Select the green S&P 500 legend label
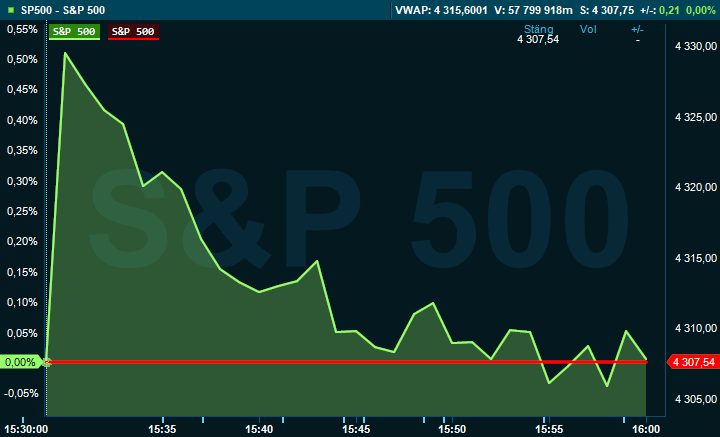Image resolution: width=720 pixels, height=437 pixels. pos(74,32)
